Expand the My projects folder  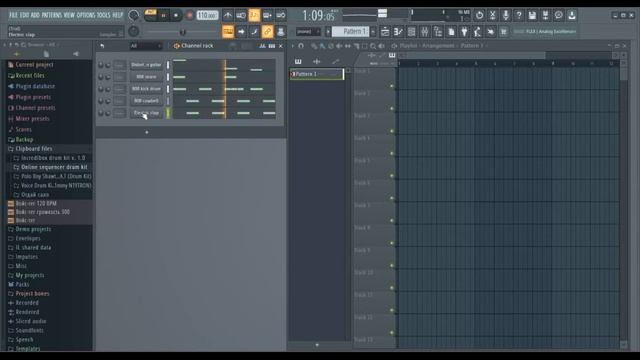30,275
